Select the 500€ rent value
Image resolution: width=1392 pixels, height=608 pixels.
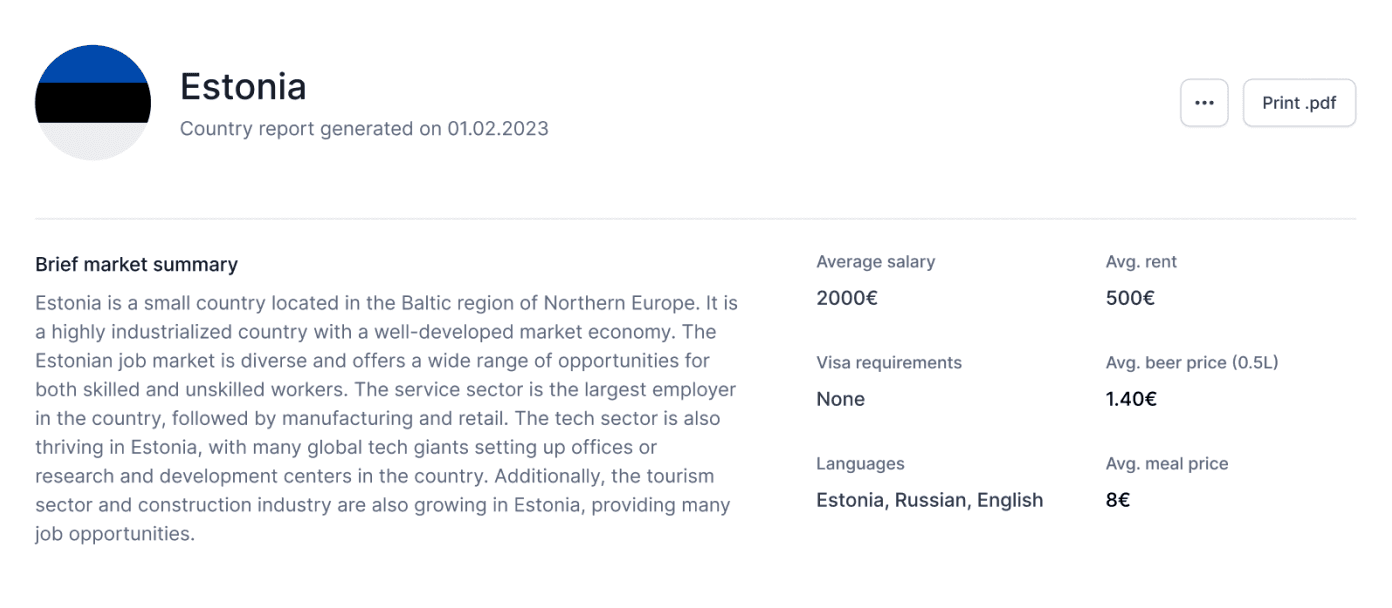1130,298
